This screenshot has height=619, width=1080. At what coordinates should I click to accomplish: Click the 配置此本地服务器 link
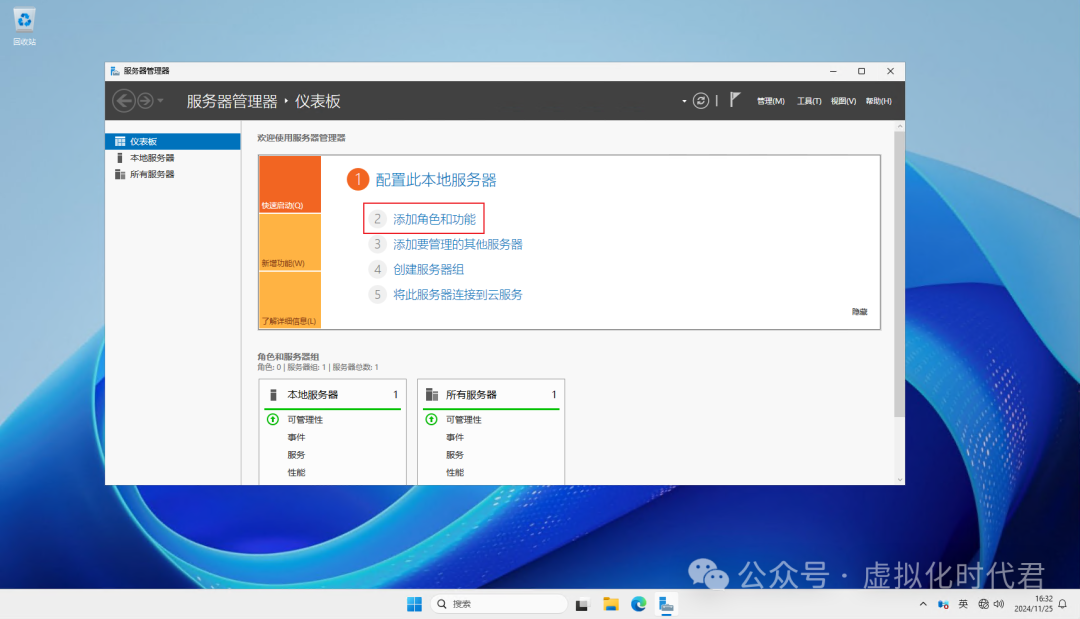(435, 180)
